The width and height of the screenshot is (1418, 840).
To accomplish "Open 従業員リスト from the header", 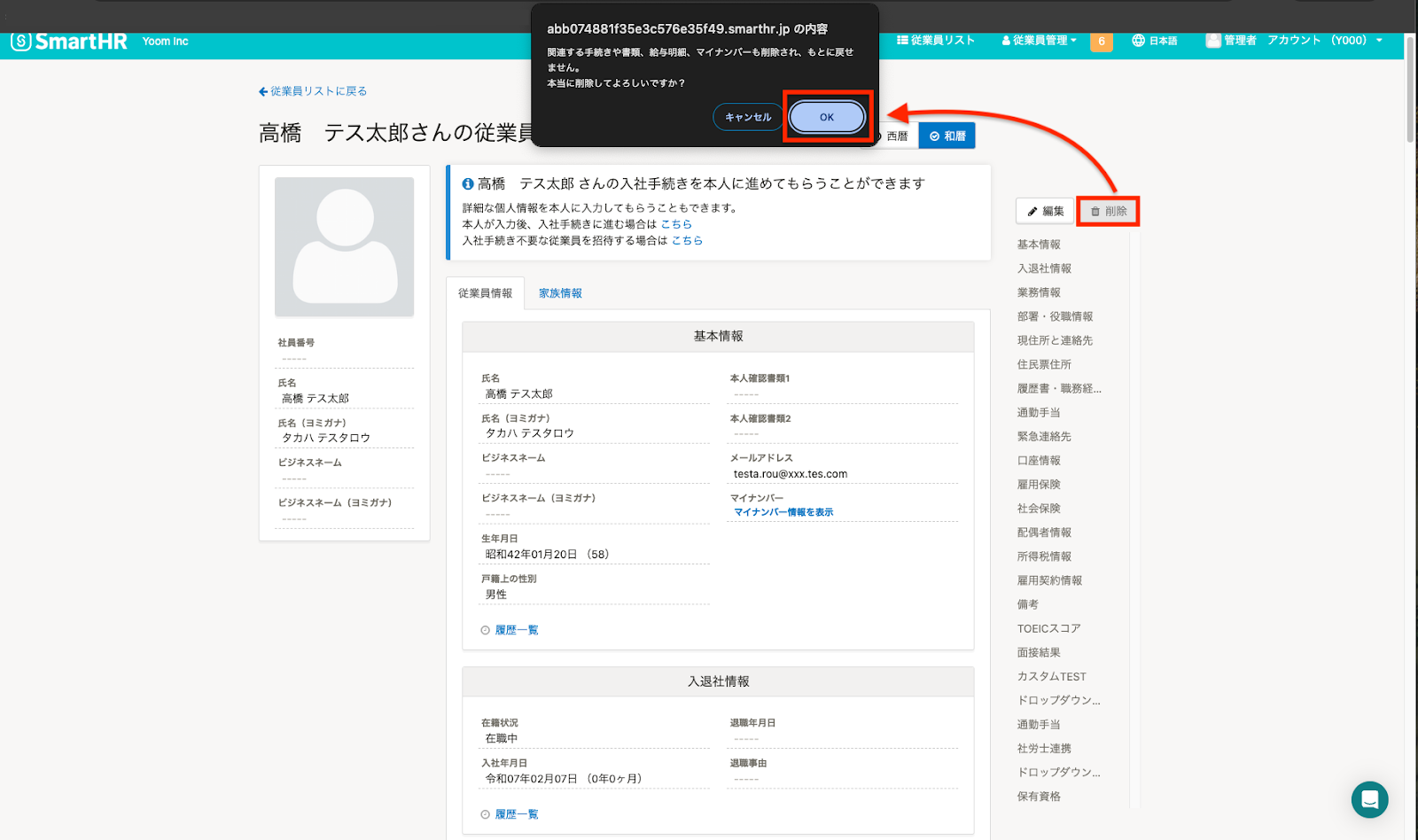I will [936, 41].
